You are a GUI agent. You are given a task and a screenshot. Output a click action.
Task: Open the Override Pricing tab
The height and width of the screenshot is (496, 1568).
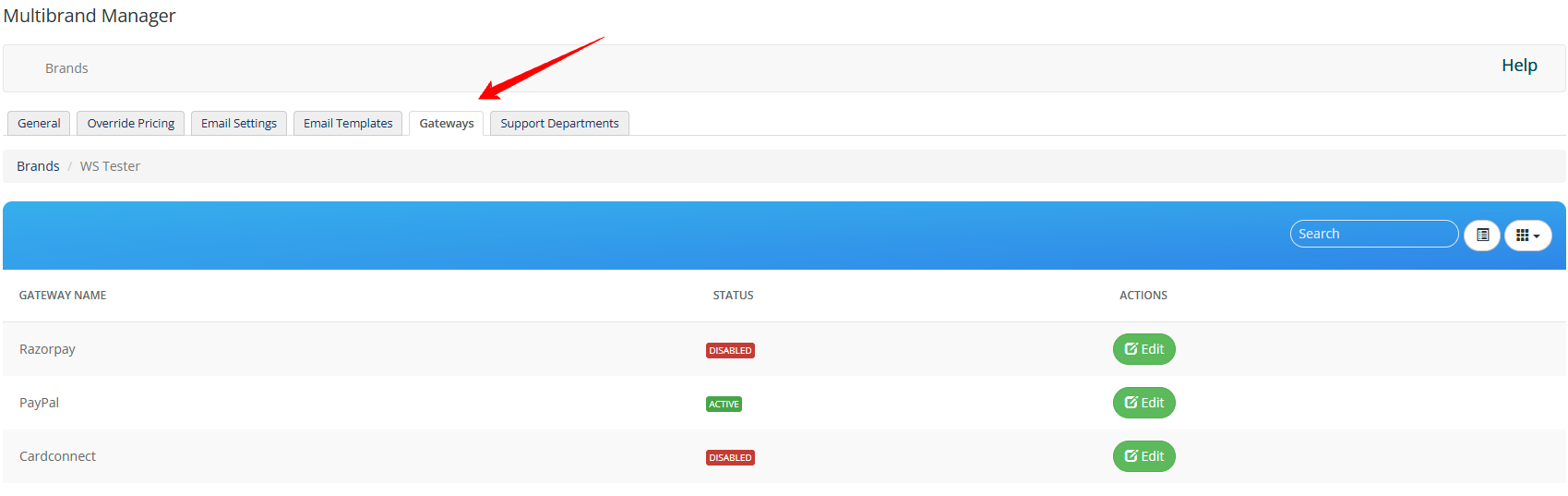[131, 124]
